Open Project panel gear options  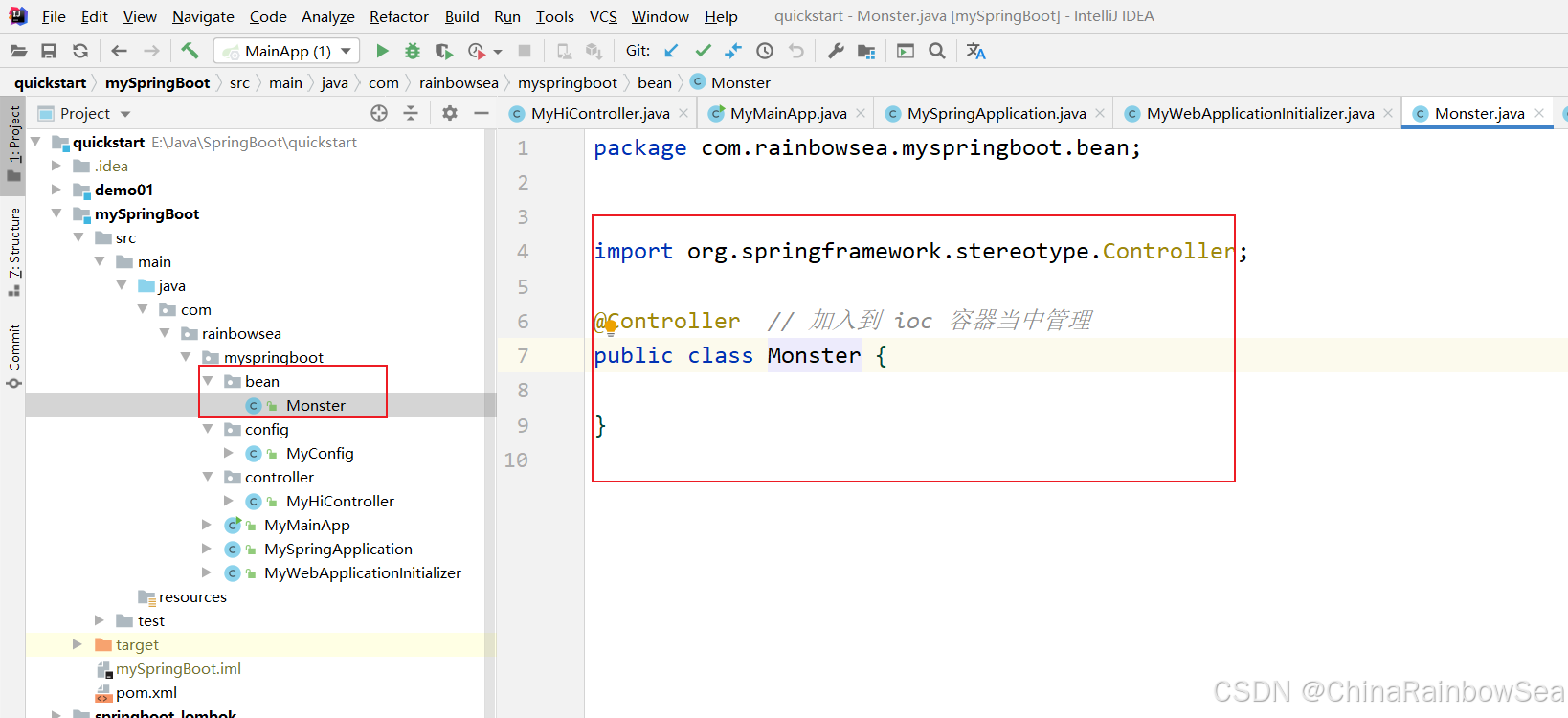tap(449, 113)
